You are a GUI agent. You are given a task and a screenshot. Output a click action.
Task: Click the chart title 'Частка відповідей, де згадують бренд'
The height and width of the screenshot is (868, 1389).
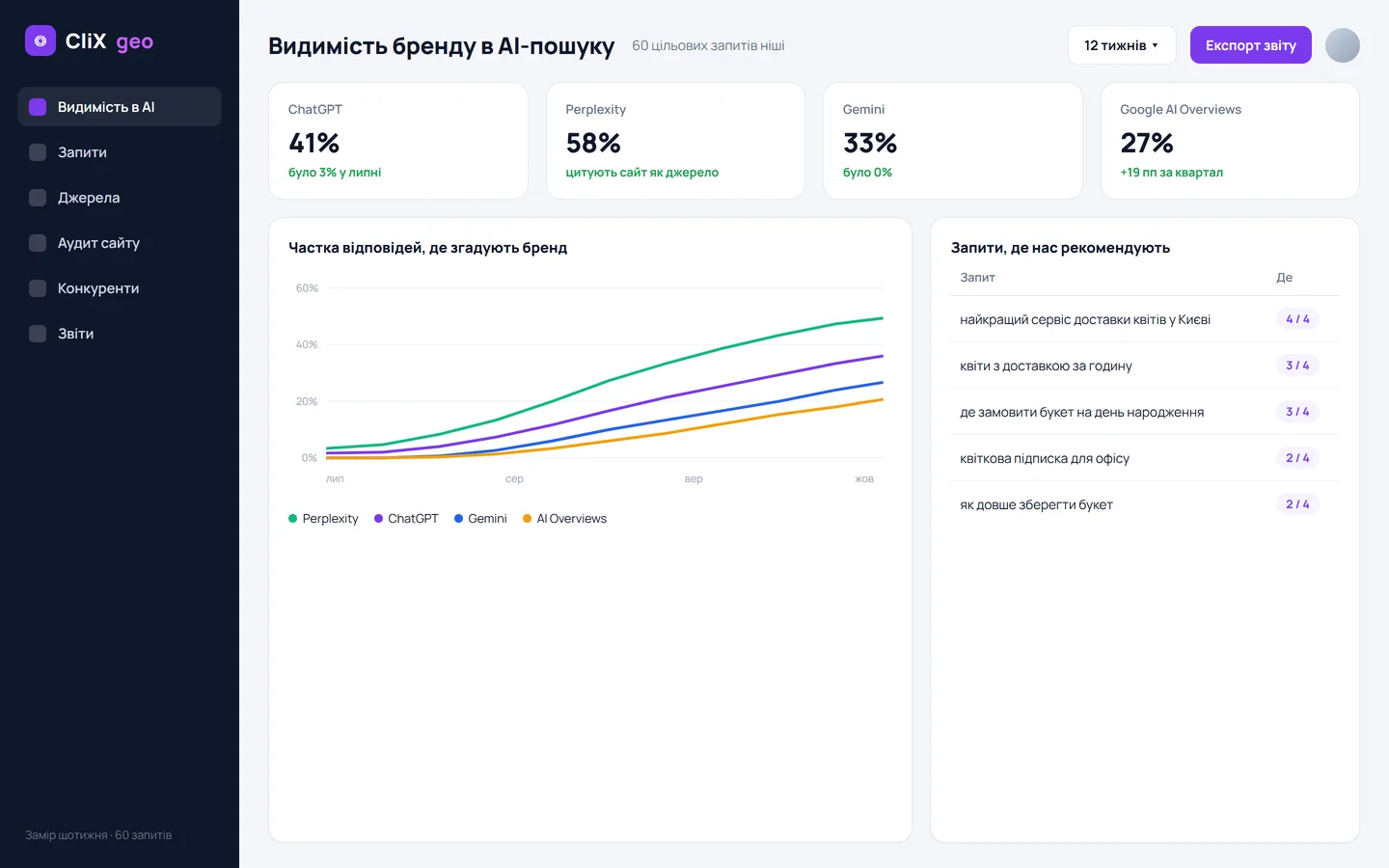pyautogui.click(x=427, y=248)
